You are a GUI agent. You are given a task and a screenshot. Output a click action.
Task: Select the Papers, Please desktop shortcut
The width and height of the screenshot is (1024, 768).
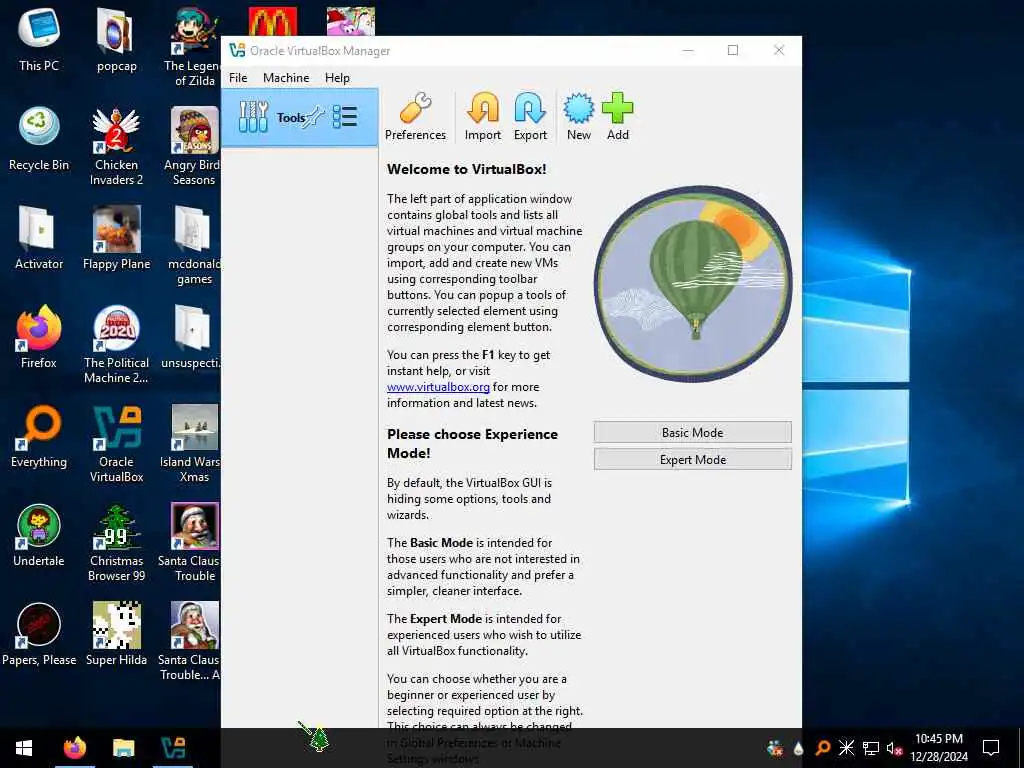pos(39,634)
